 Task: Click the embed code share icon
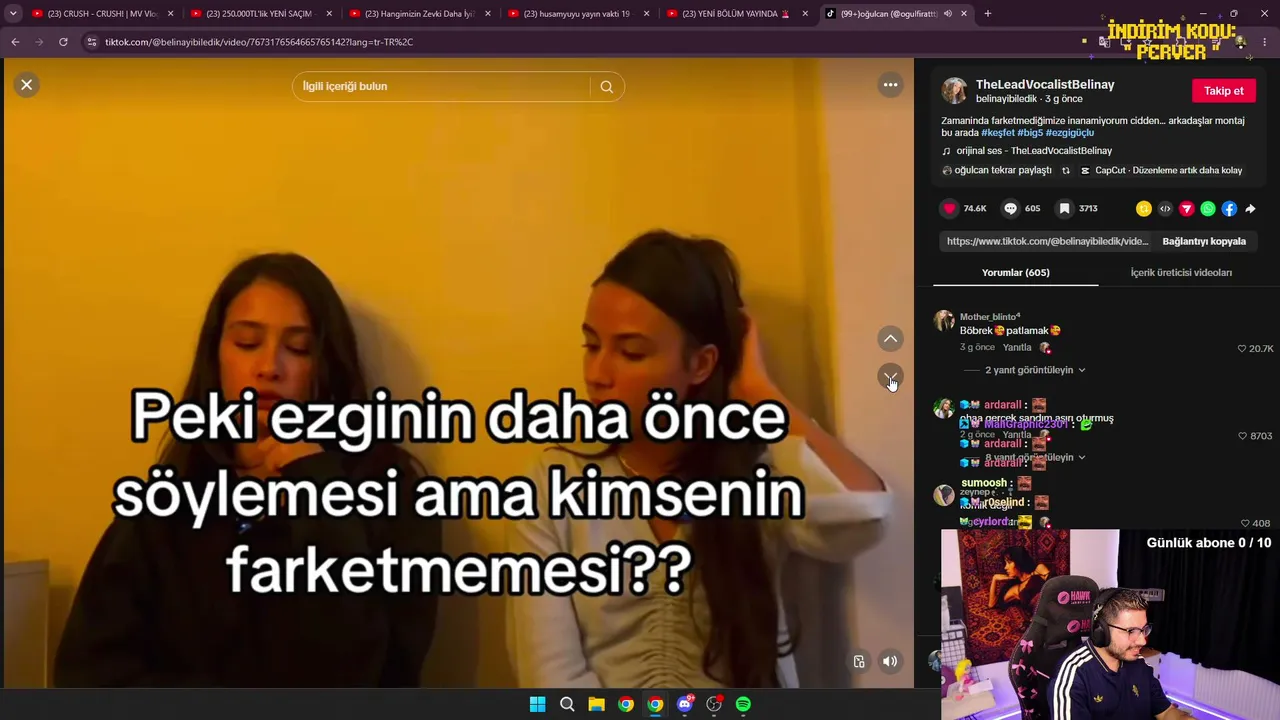[x=1165, y=209]
